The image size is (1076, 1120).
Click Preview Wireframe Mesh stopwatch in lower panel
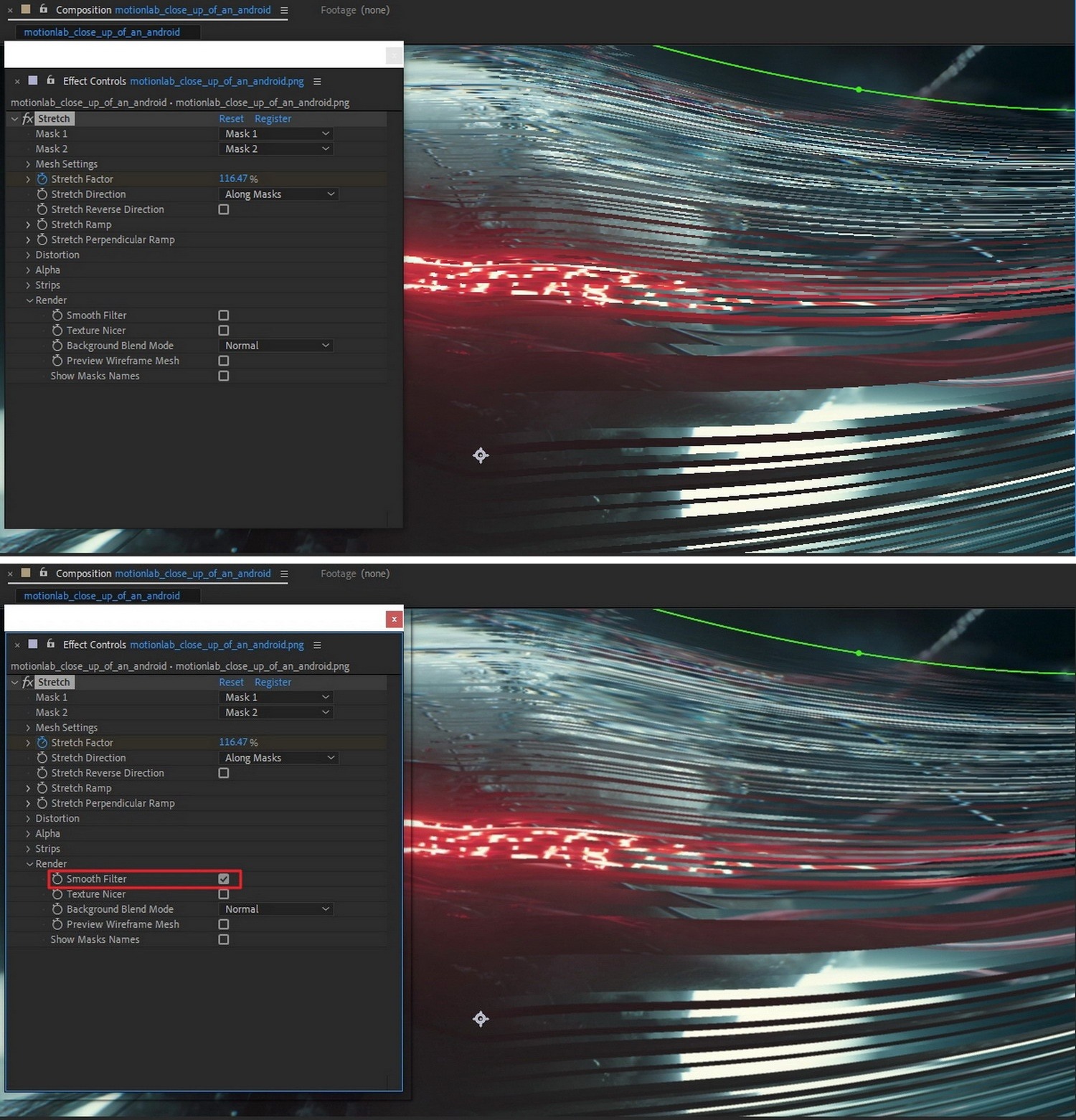tap(57, 924)
